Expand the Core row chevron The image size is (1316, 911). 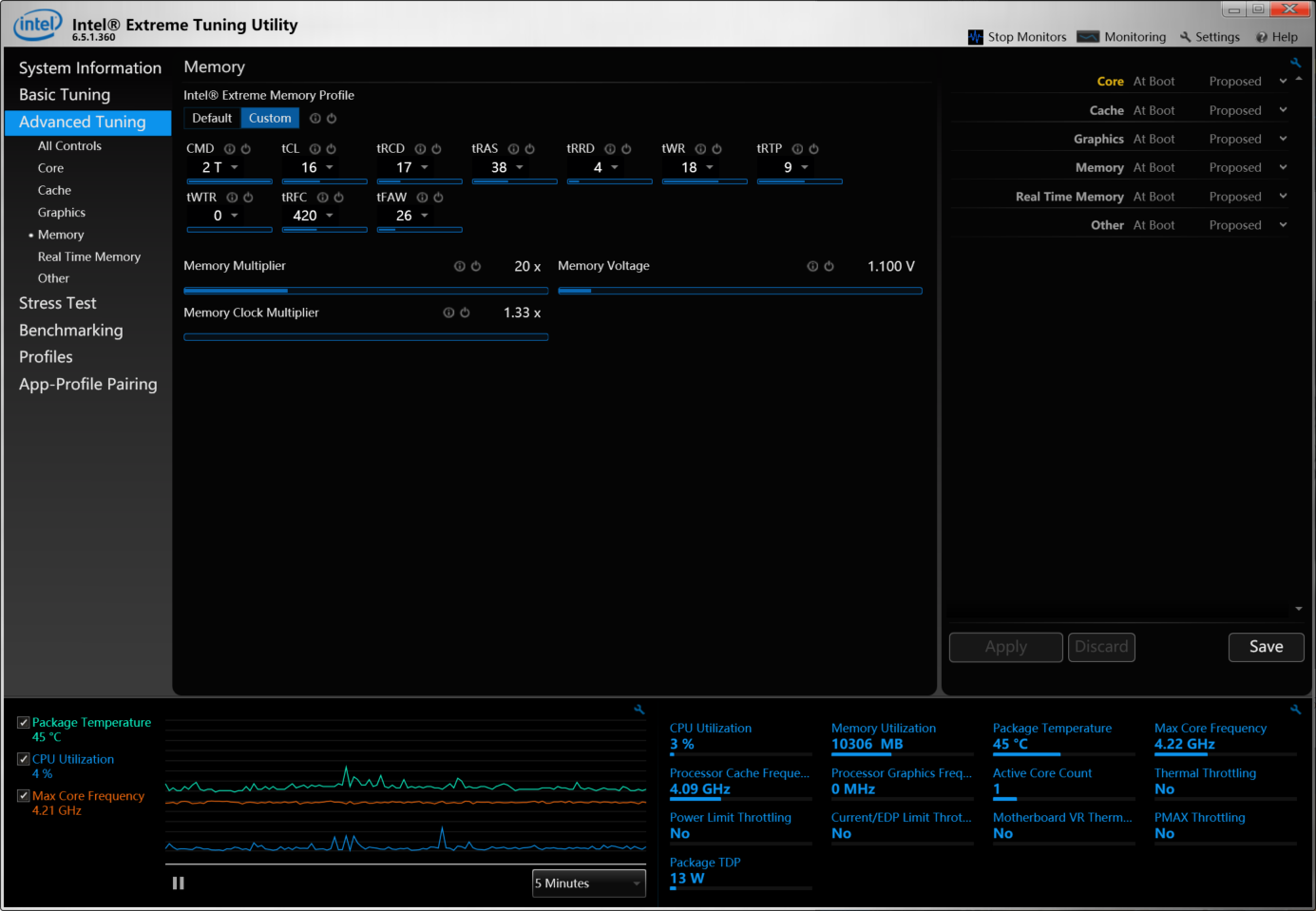click(x=1283, y=82)
